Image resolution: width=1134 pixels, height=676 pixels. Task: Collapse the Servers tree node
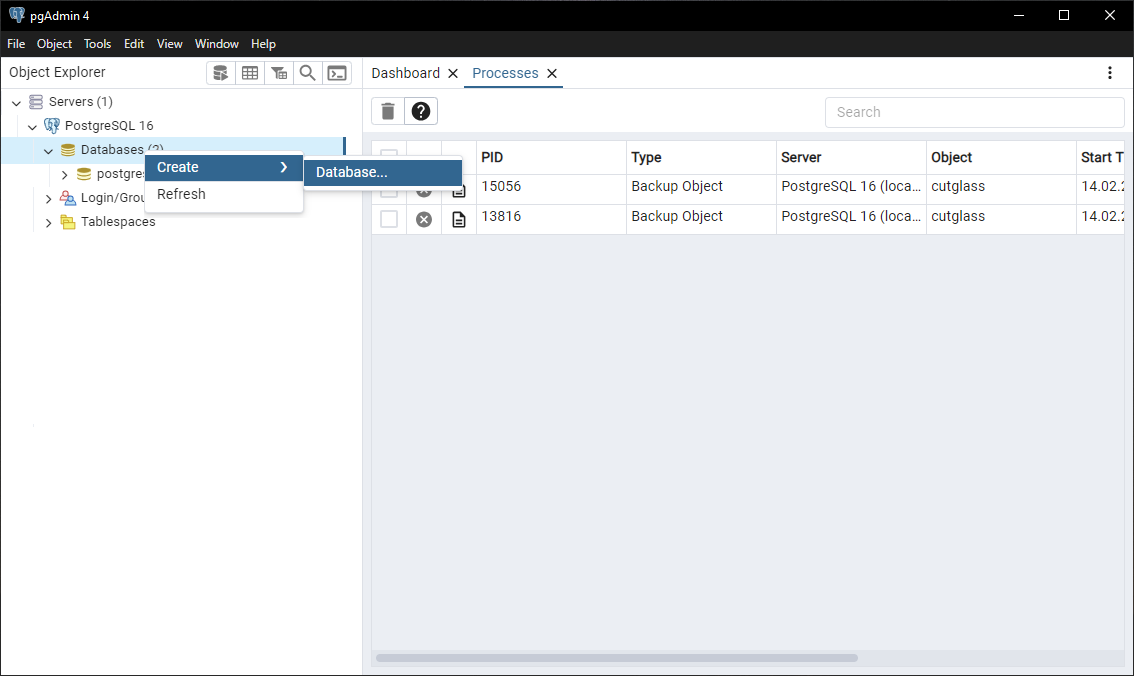click(16, 102)
